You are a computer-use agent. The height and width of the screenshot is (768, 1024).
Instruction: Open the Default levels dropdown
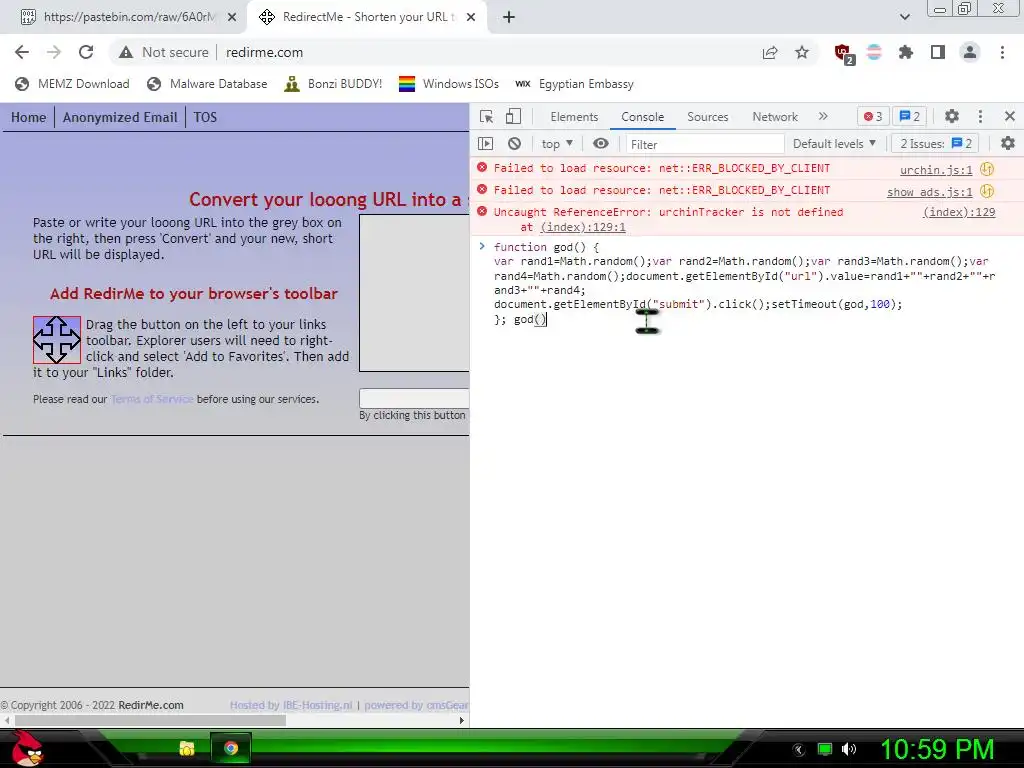(834, 144)
